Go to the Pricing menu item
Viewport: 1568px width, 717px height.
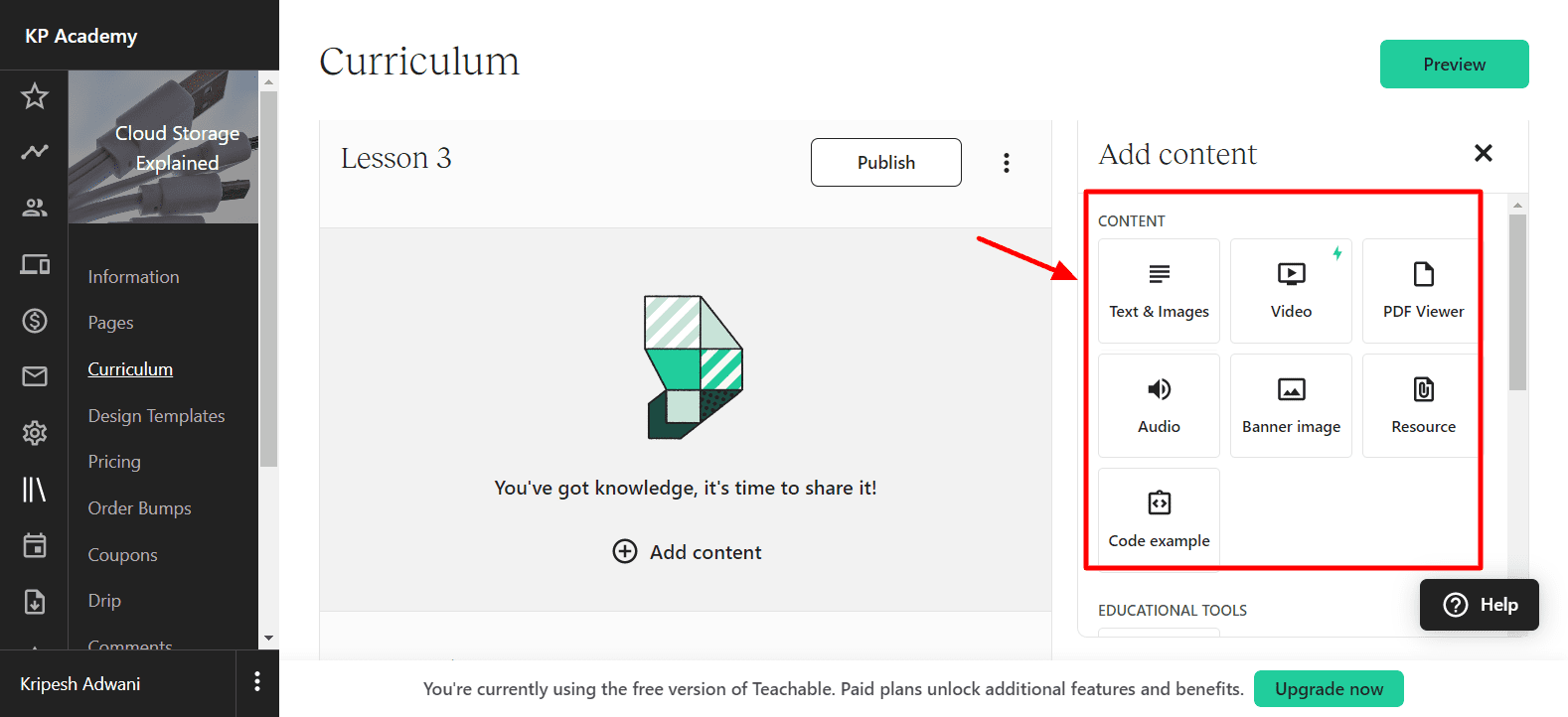114,462
